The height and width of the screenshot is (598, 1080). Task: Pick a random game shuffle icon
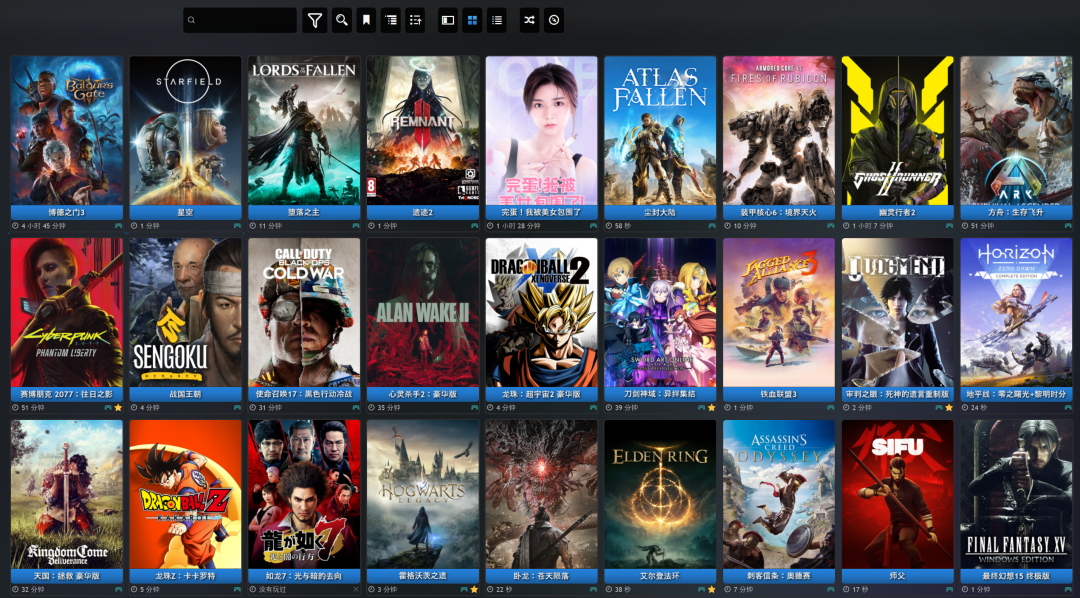pyautogui.click(x=529, y=20)
